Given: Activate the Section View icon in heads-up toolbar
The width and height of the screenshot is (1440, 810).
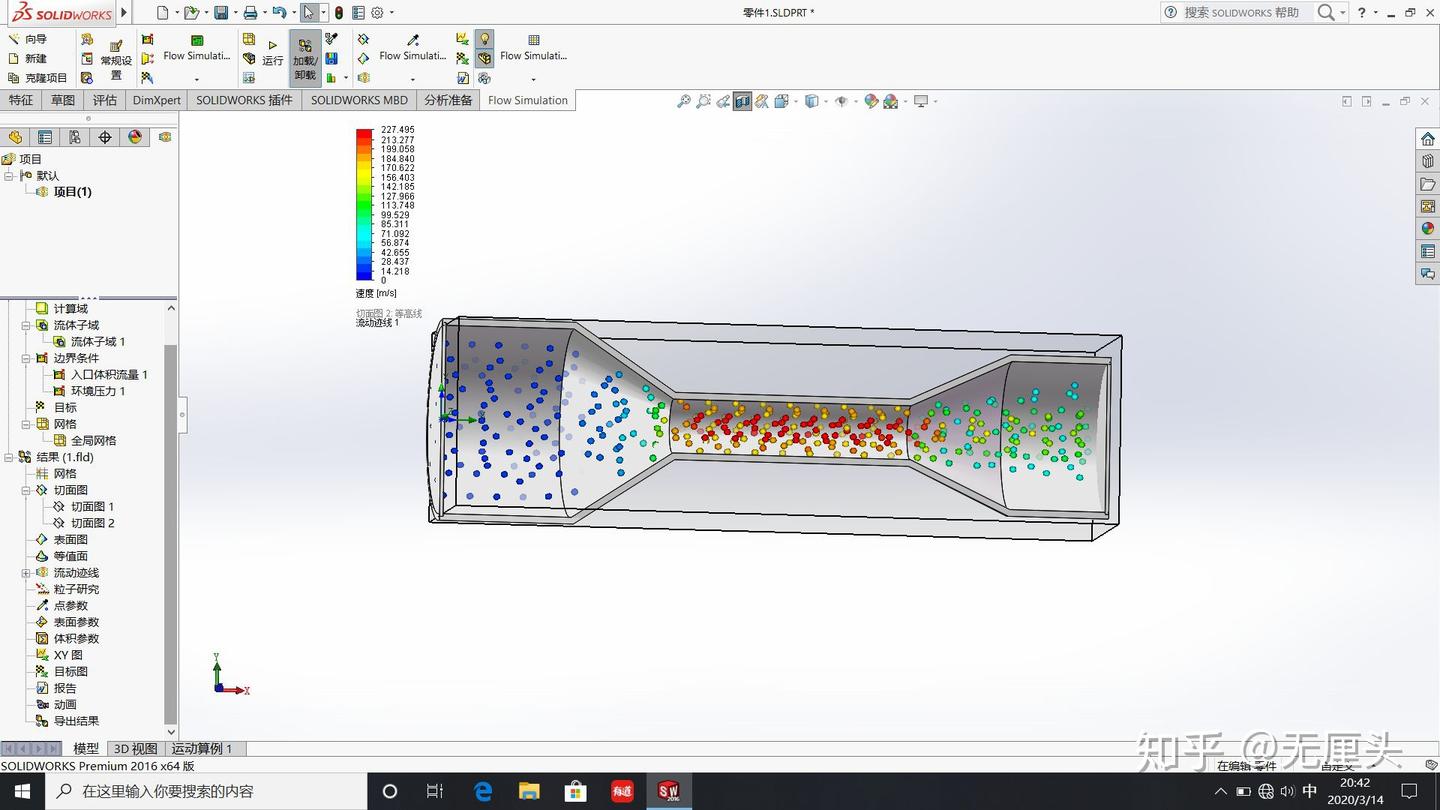Looking at the screenshot, I should point(740,101).
